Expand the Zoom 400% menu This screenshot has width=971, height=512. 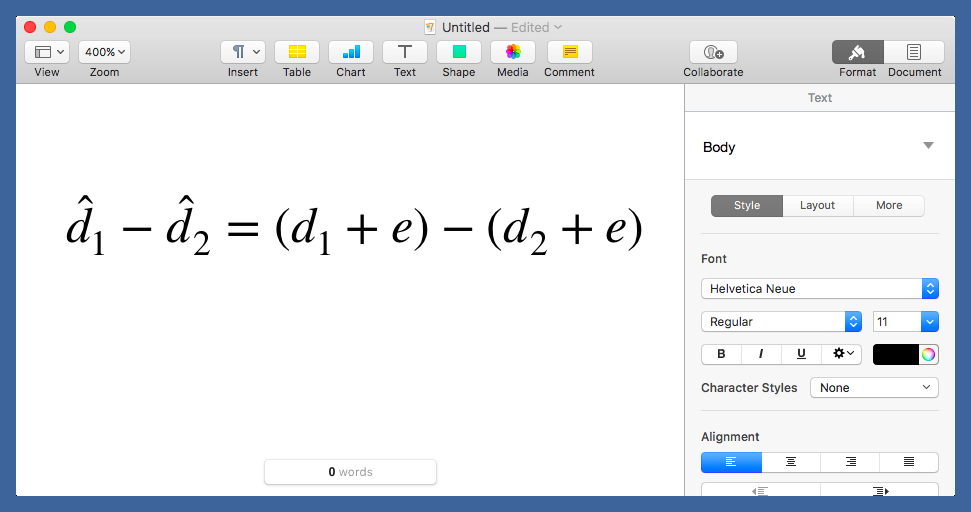[104, 52]
